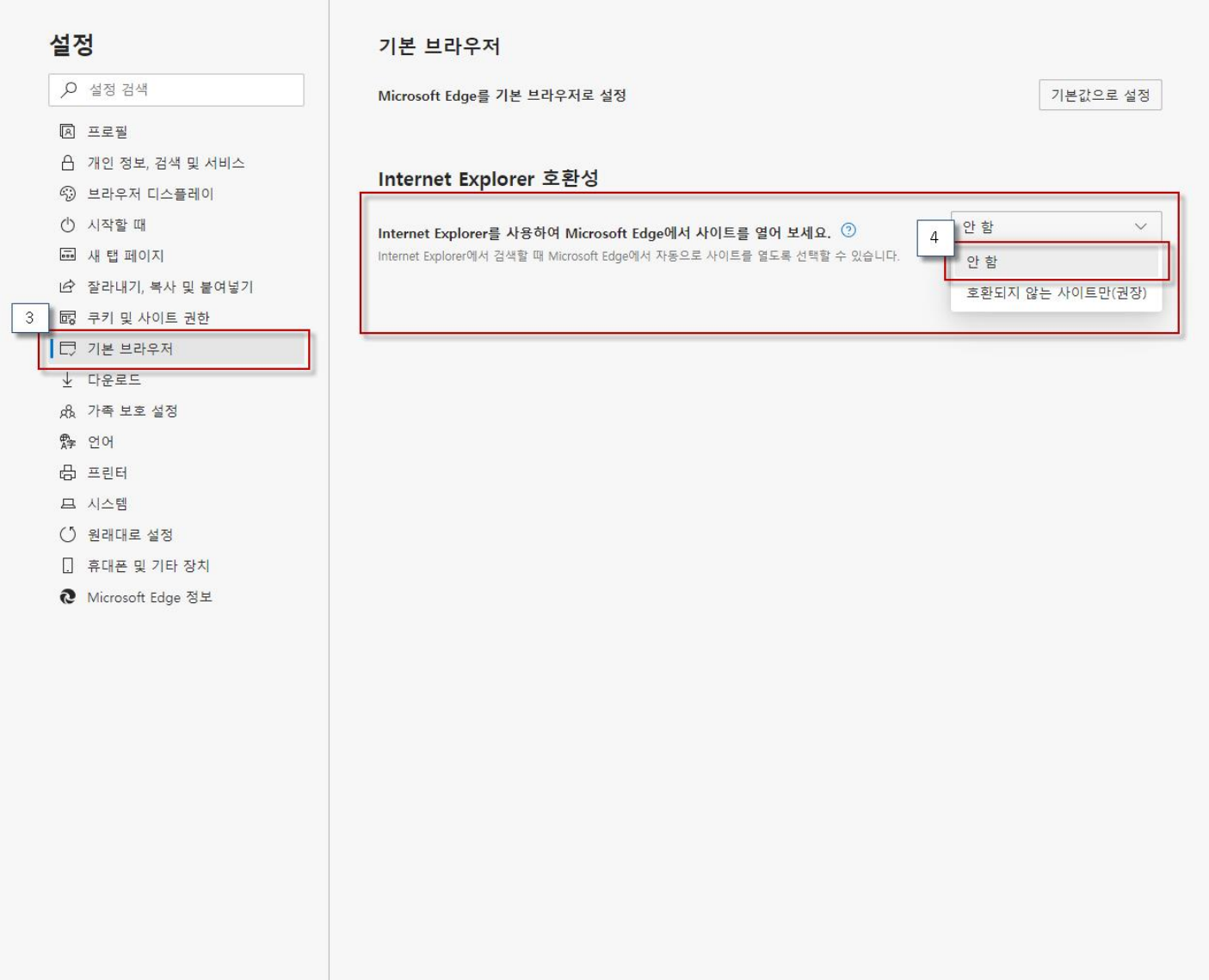
Task: Click the download arrow icon for 다운로드
Action: [67, 379]
